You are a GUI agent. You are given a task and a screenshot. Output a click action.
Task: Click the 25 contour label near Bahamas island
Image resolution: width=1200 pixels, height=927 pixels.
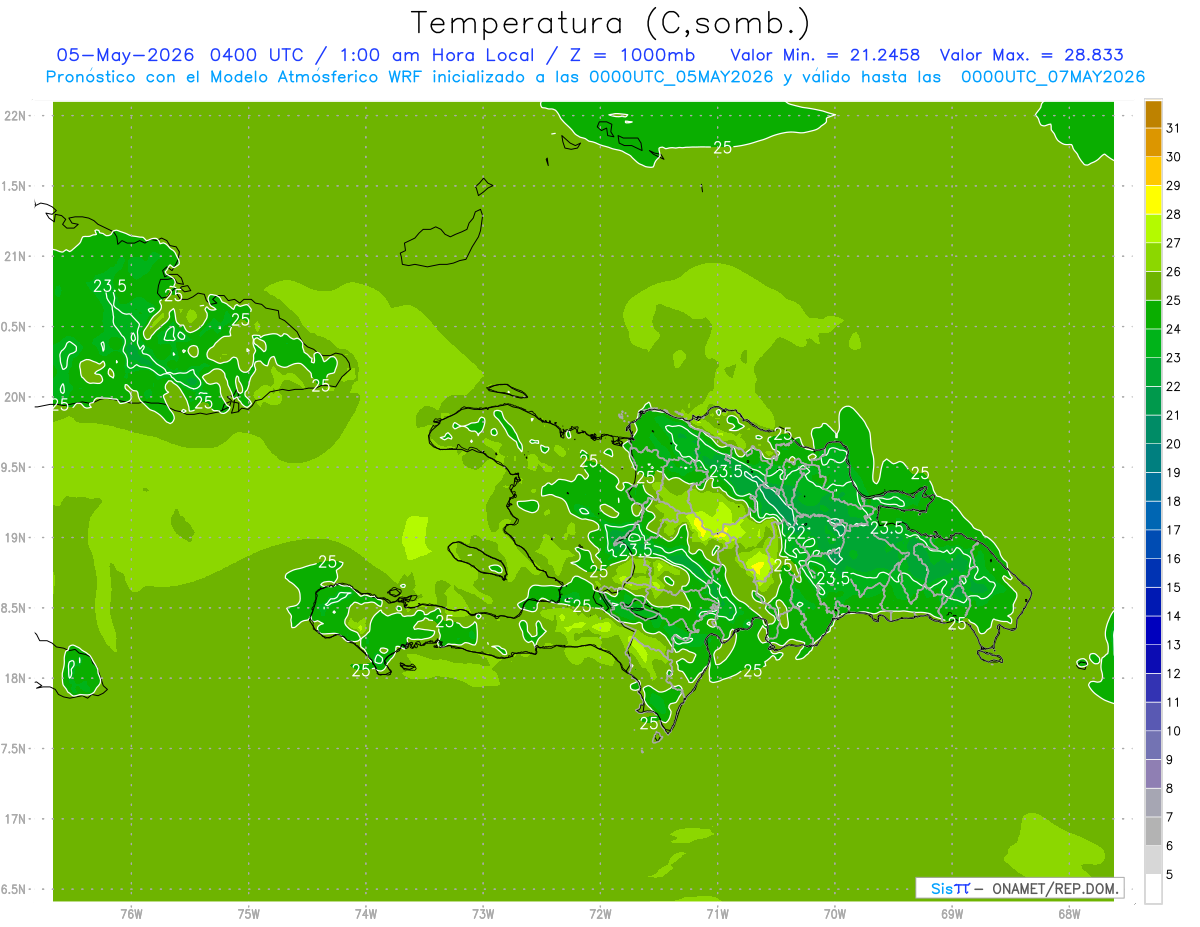click(722, 147)
